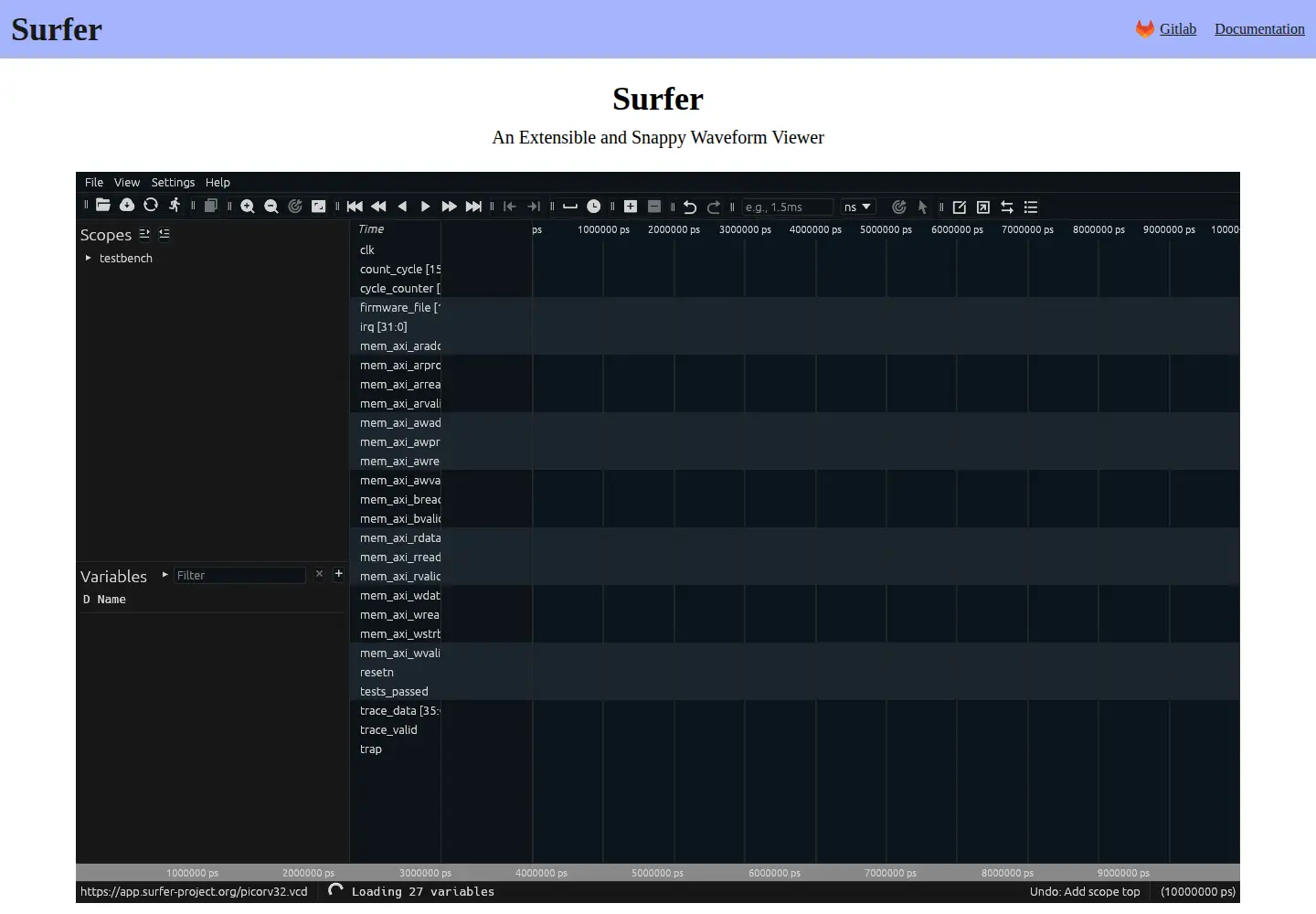Select the resetn signal
The height and width of the screenshot is (914, 1316).
377,673
